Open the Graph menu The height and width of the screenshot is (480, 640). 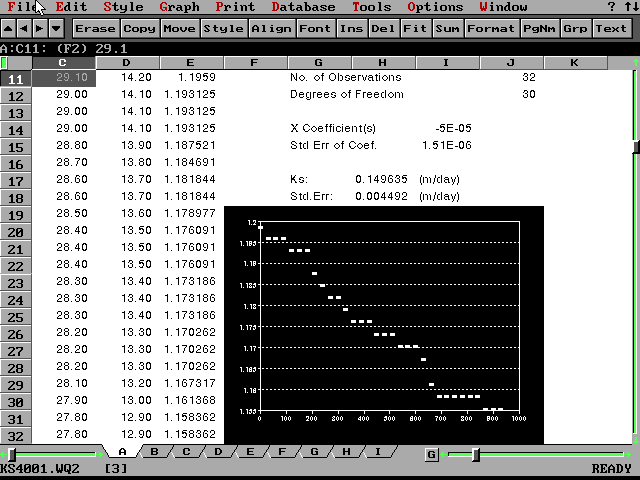pos(179,7)
